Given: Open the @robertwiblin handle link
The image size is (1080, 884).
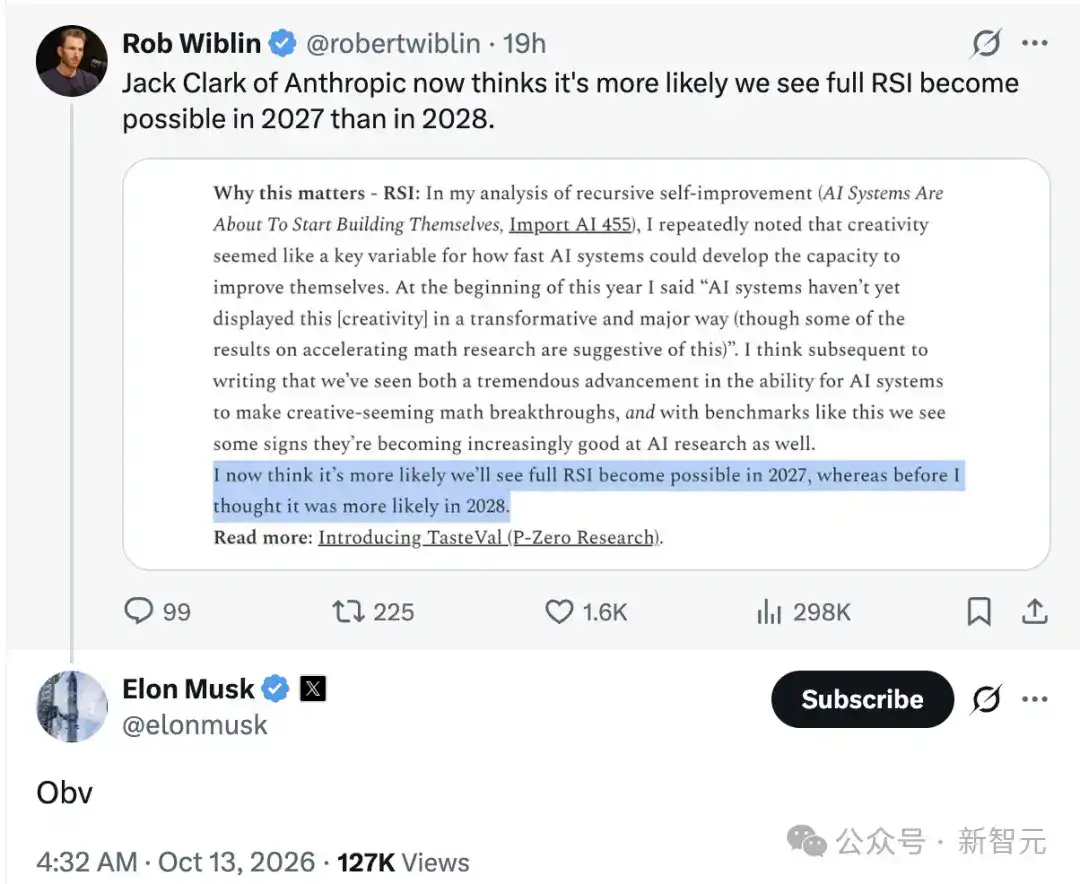Looking at the screenshot, I should pyautogui.click(x=393, y=43).
